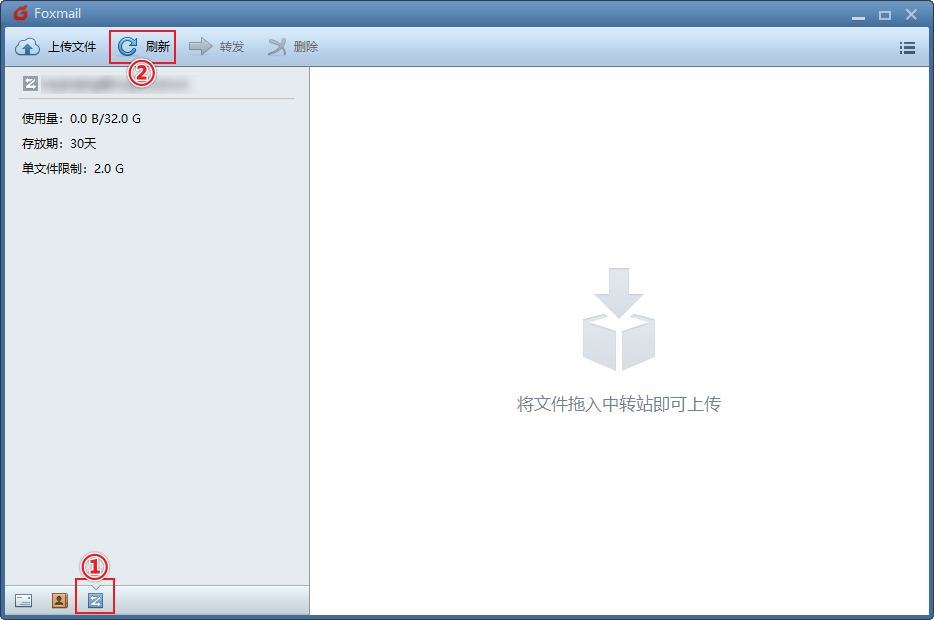Open the contacts address book icon
934x620 pixels.
pos(59,600)
